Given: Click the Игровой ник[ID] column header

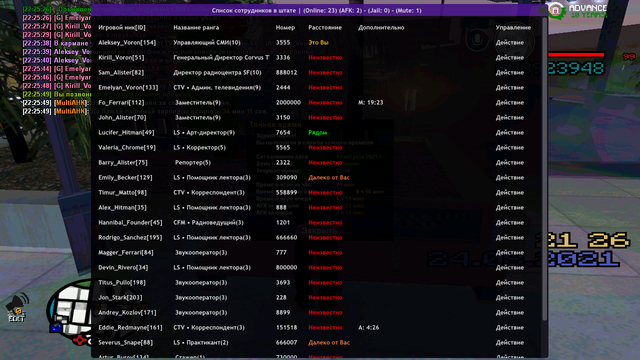Looking at the screenshot, I should (122, 28).
